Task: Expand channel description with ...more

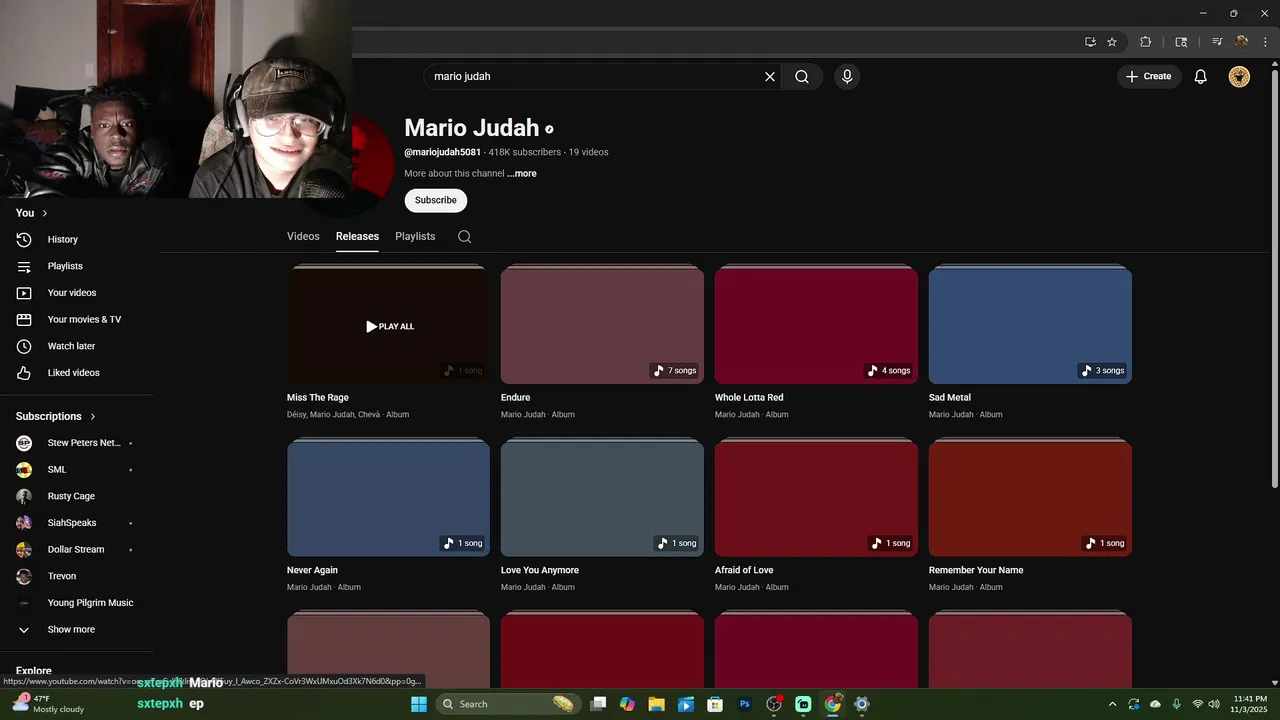Action: [x=522, y=174]
